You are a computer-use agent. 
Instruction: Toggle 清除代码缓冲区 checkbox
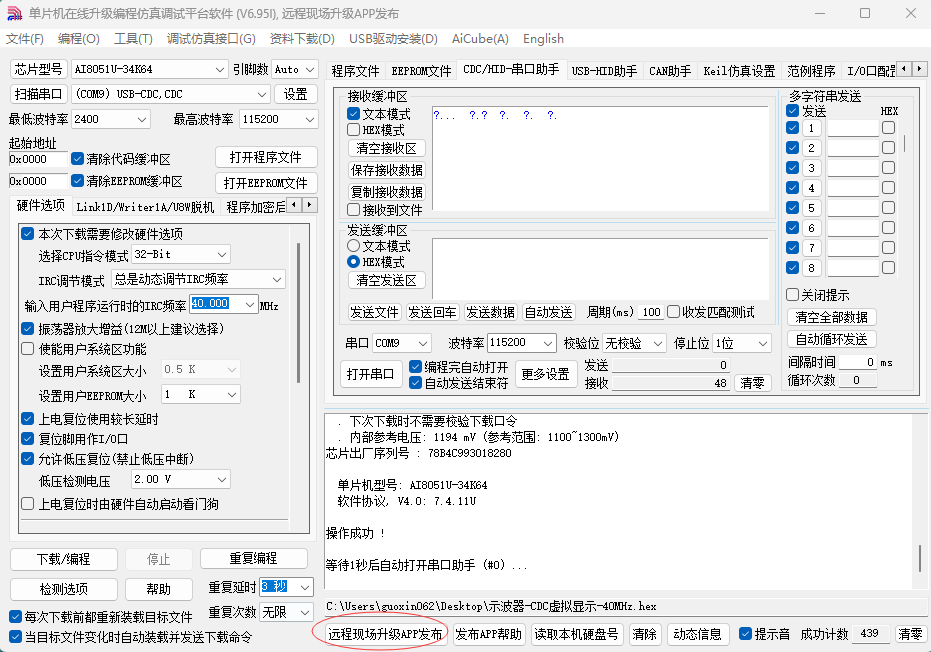pyautogui.click(x=77, y=159)
